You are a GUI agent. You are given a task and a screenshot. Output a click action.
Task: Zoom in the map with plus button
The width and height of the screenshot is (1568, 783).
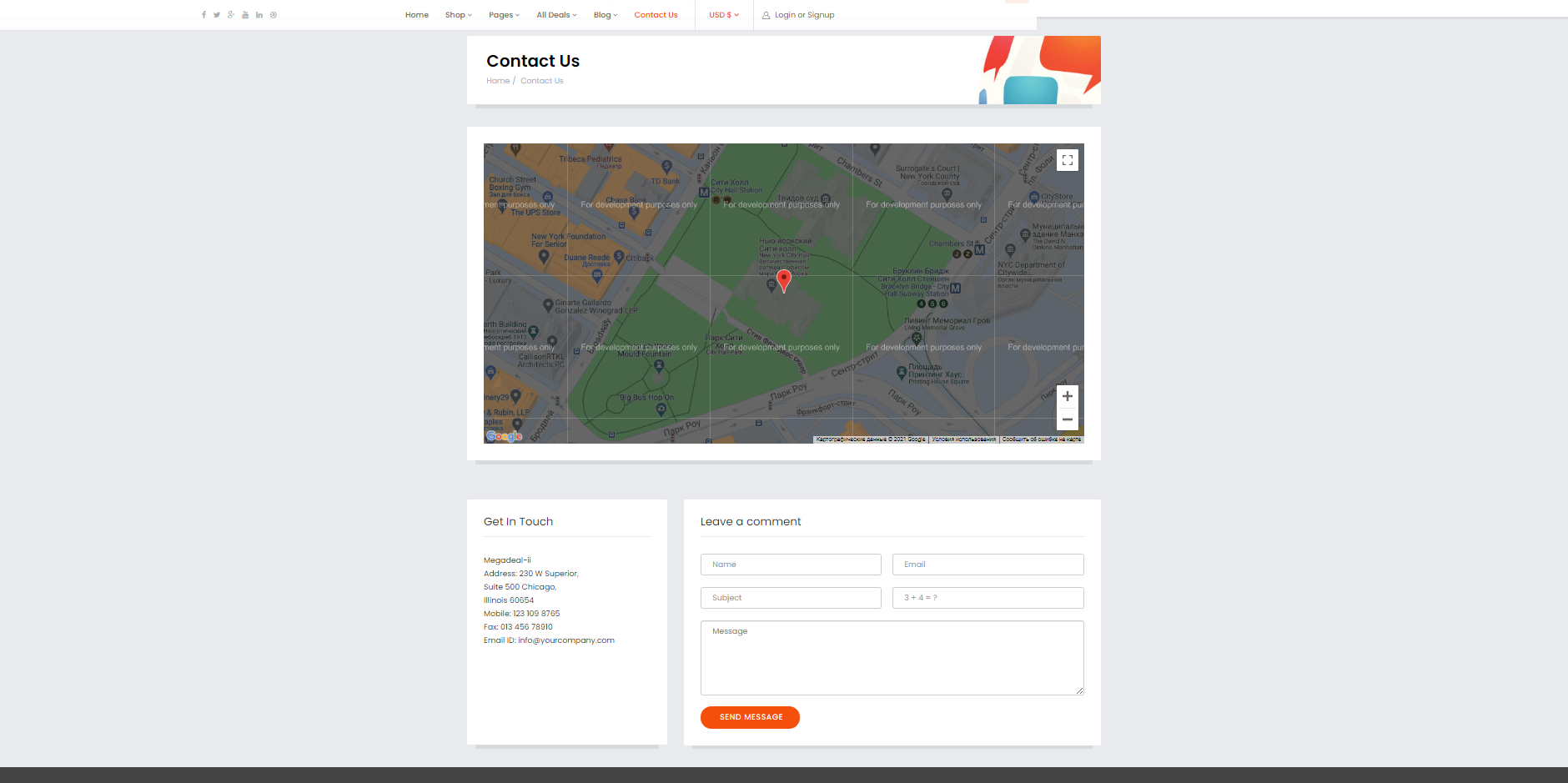click(x=1068, y=396)
